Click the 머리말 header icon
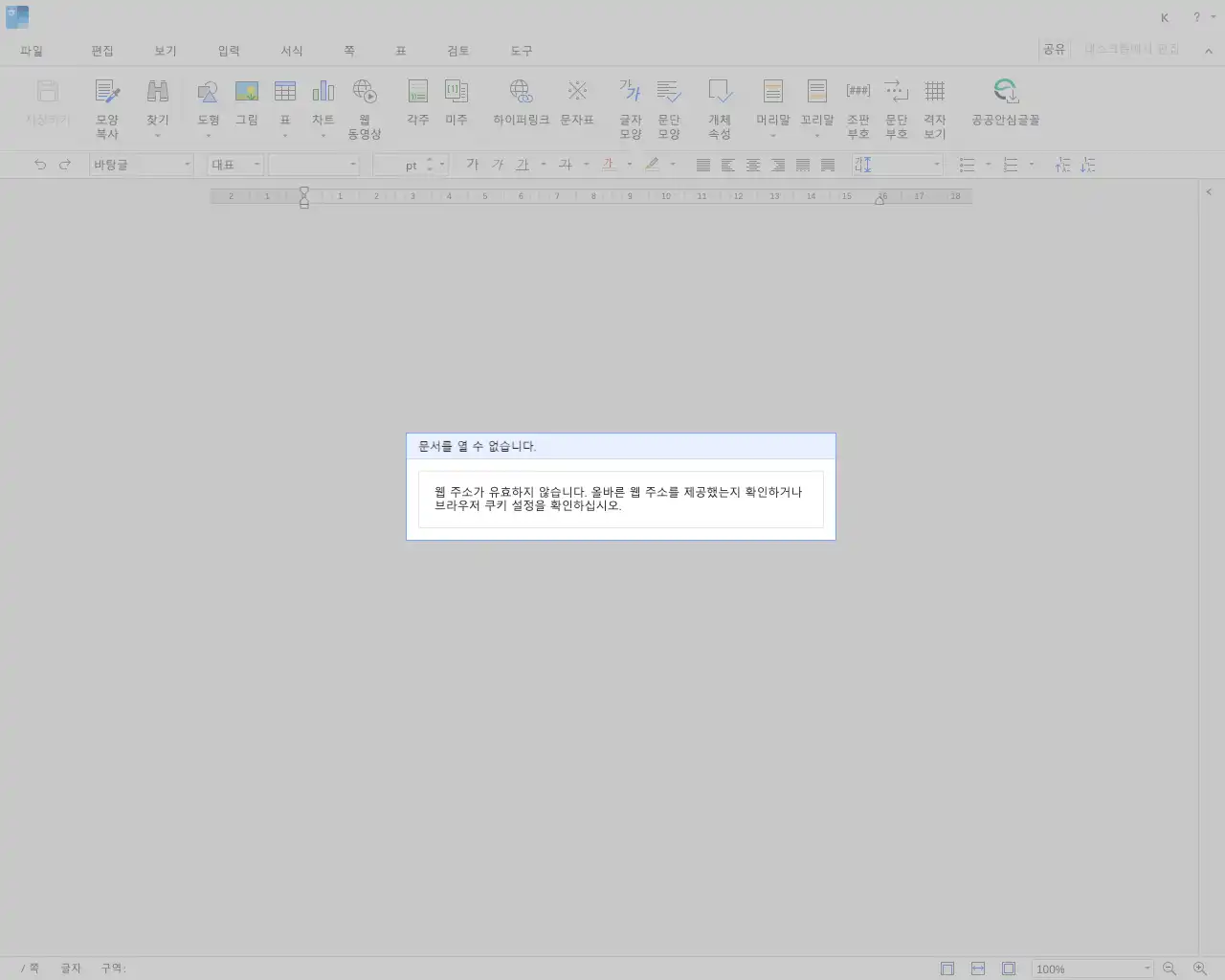The height and width of the screenshot is (980, 1225). [x=773, y=92]
